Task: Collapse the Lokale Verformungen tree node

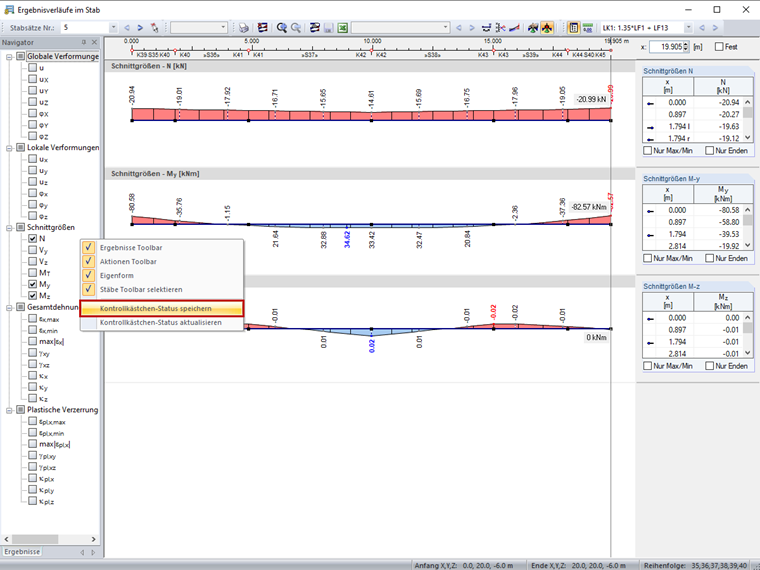Action: [9, 147]
